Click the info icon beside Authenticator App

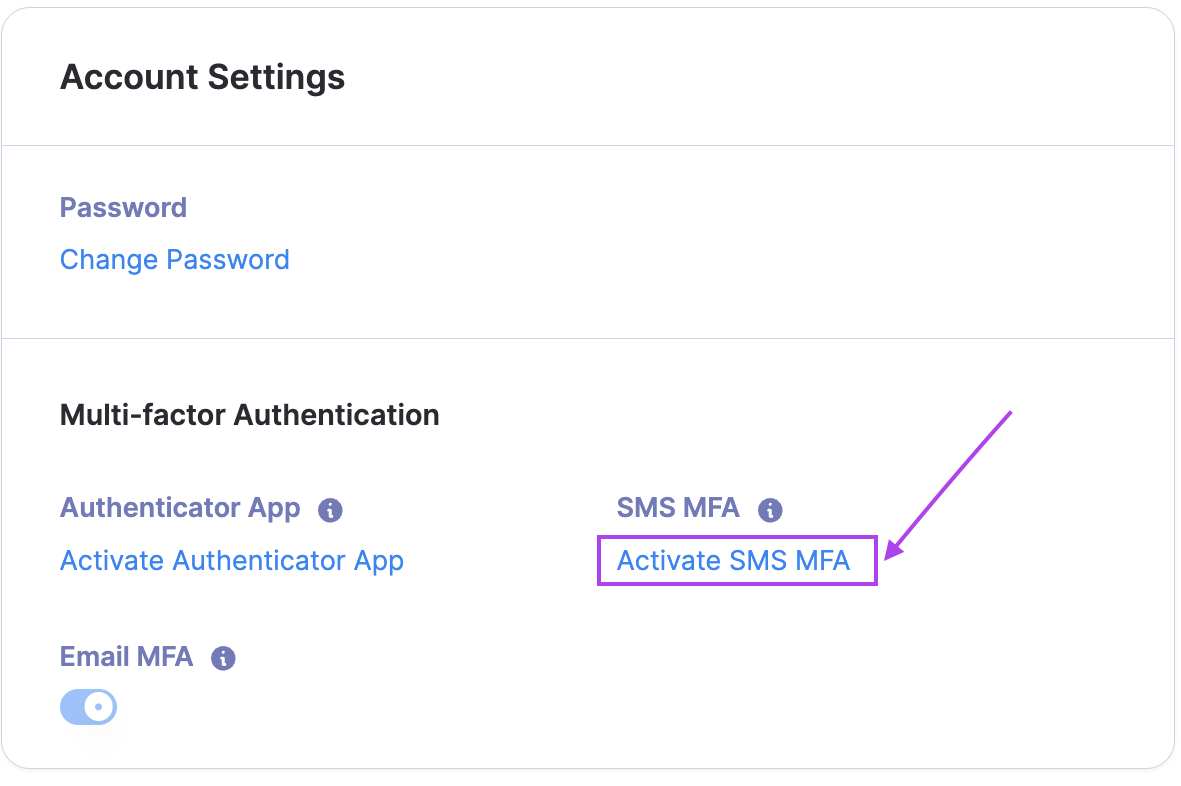click(x=330, y=511)
